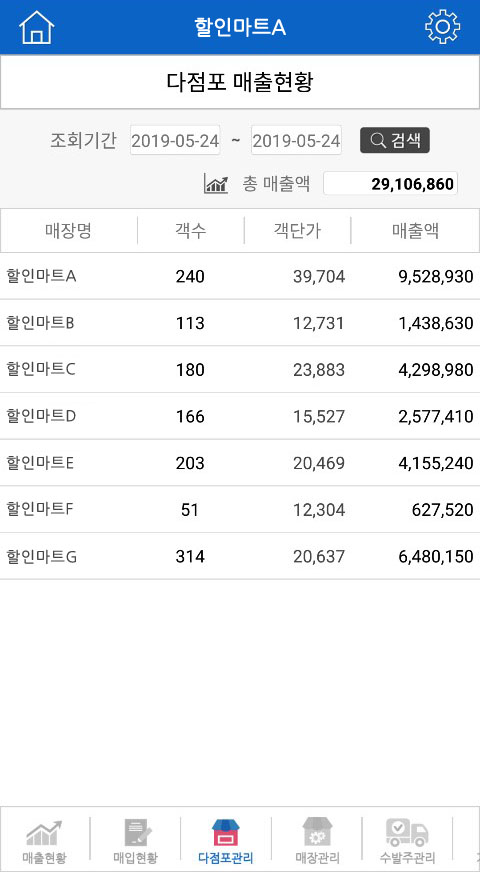Click the chart icon beside 총 매출액
The width and height of the screenshot is (480, 872).
click(x=216, y=184)
